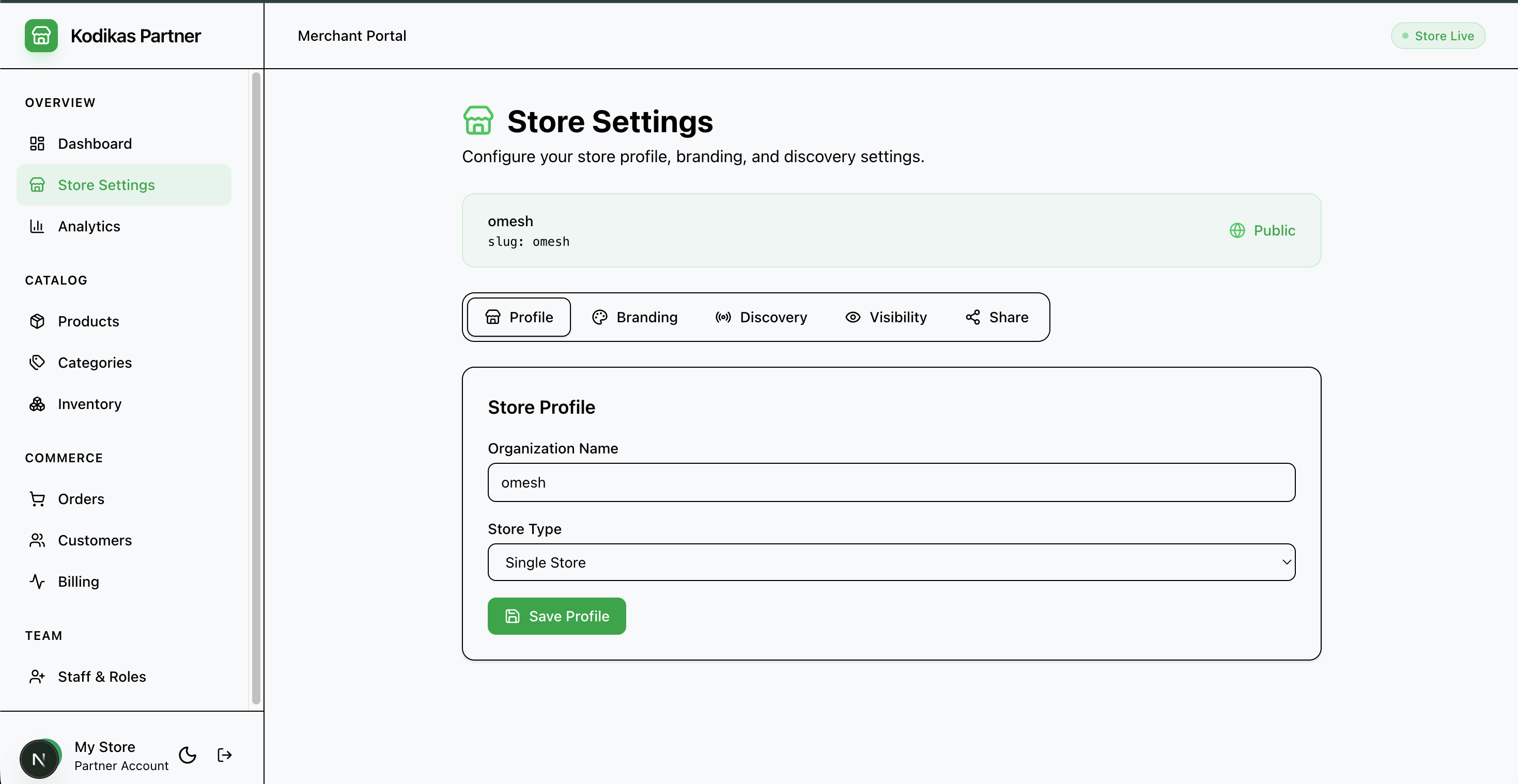Image resolution: width=1518 pixels, height=784 pixels.
Task: Click the Analytics bar chart icon
Action: [x=37, y=226]
